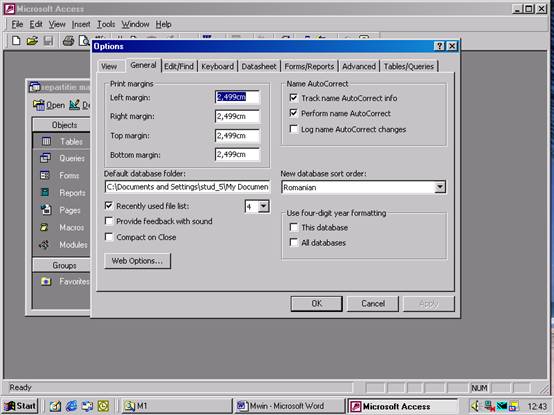This screenshot has height=415, width=554.
Task: Toggle Recently used file list checkbox
Action: coord(109,206)
